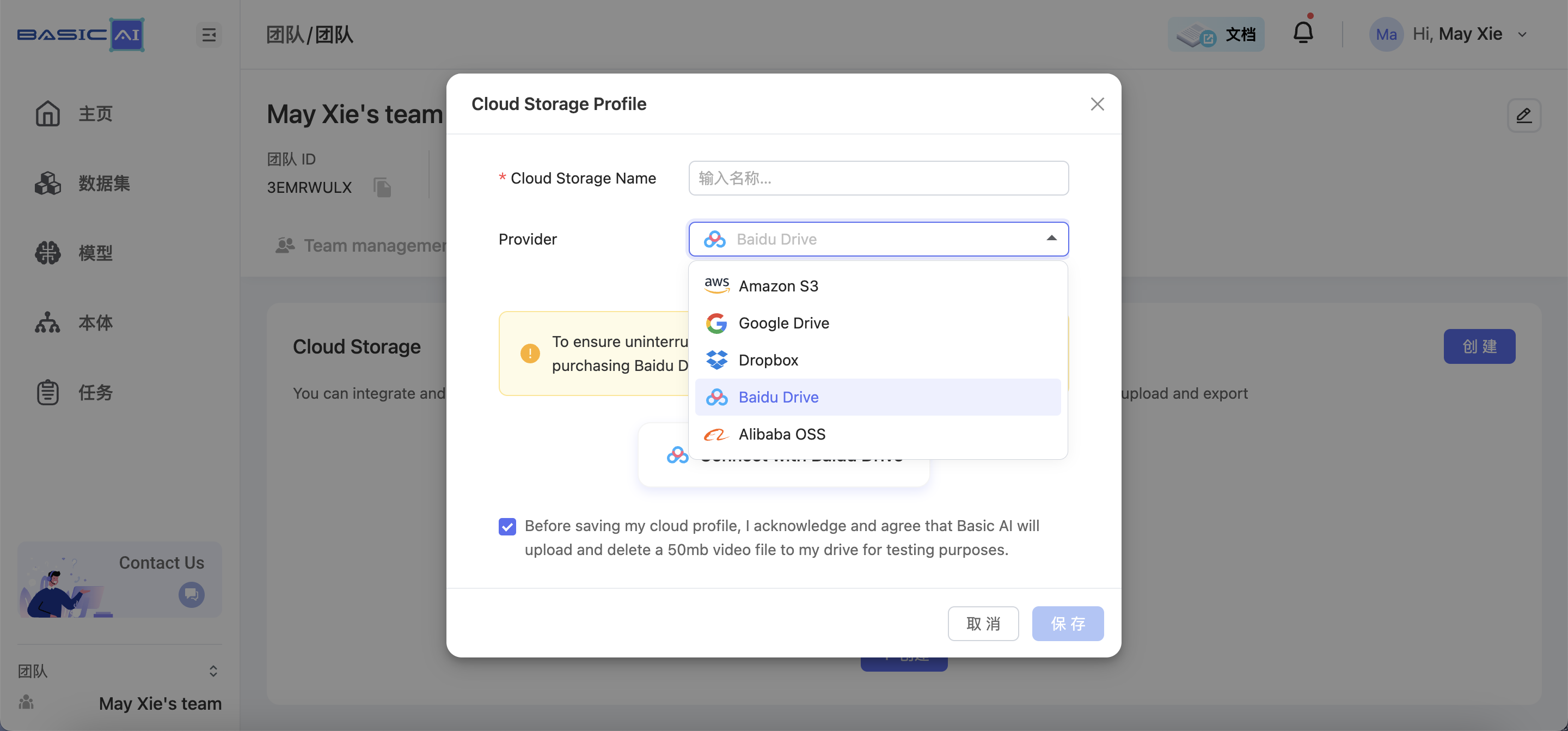Click the 任务 sidebar label
This screenshot has width=1568, height=731.
pos(96,392)
